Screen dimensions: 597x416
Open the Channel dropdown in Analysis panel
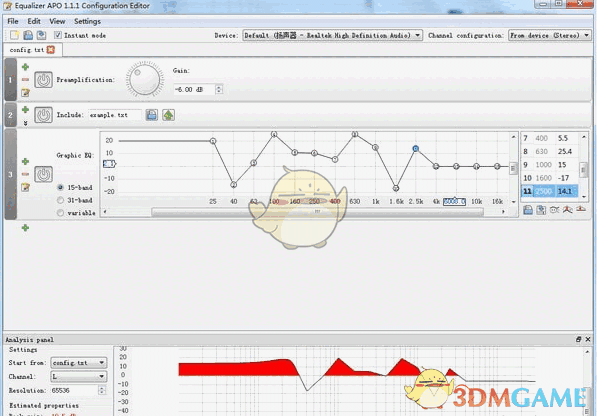pyautogui.click(x=79, y=376)
